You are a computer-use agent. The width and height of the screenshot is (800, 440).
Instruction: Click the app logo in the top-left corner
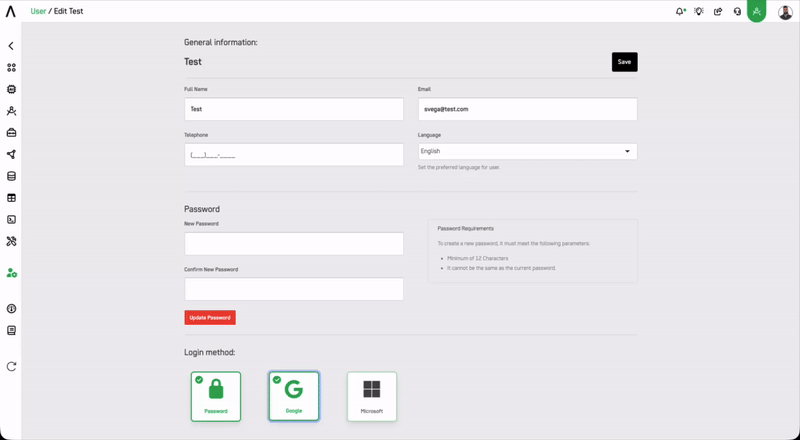[11, 11]
